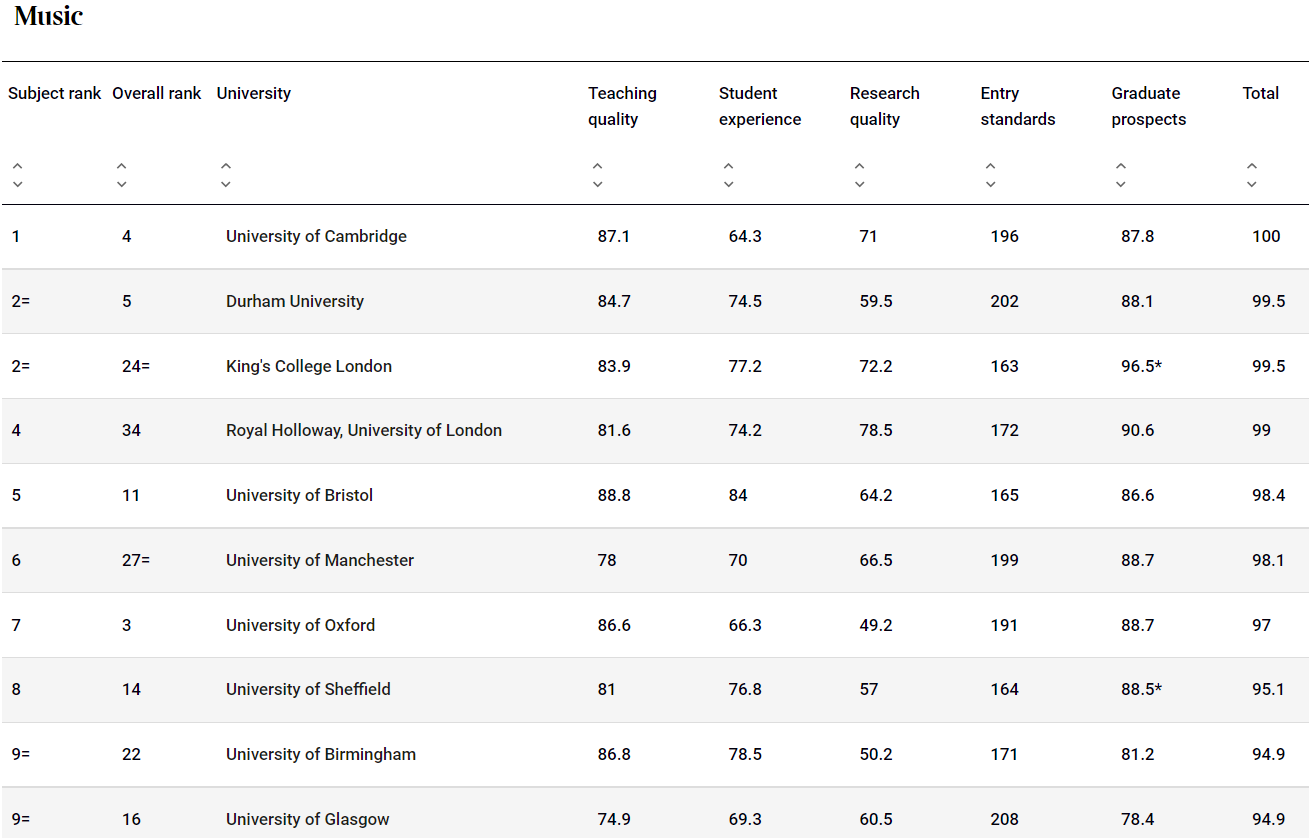The image size is (1309, 838).
Task: Sort Graduate prospects ascending arrow
Action: pos(1121,166)
